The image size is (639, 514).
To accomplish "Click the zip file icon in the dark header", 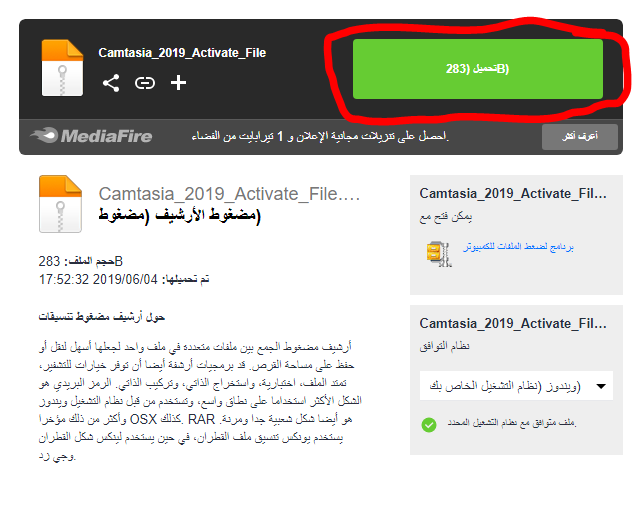I will (x=62, y=68).
